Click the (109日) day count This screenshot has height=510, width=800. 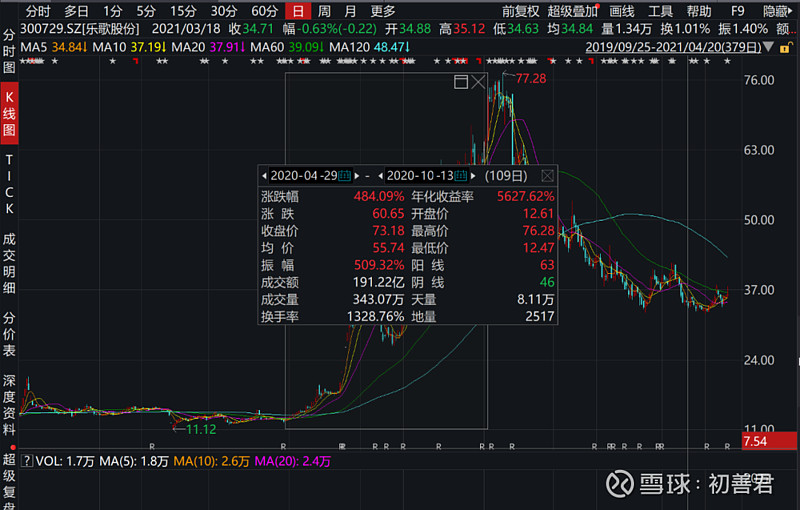[506, 176]
